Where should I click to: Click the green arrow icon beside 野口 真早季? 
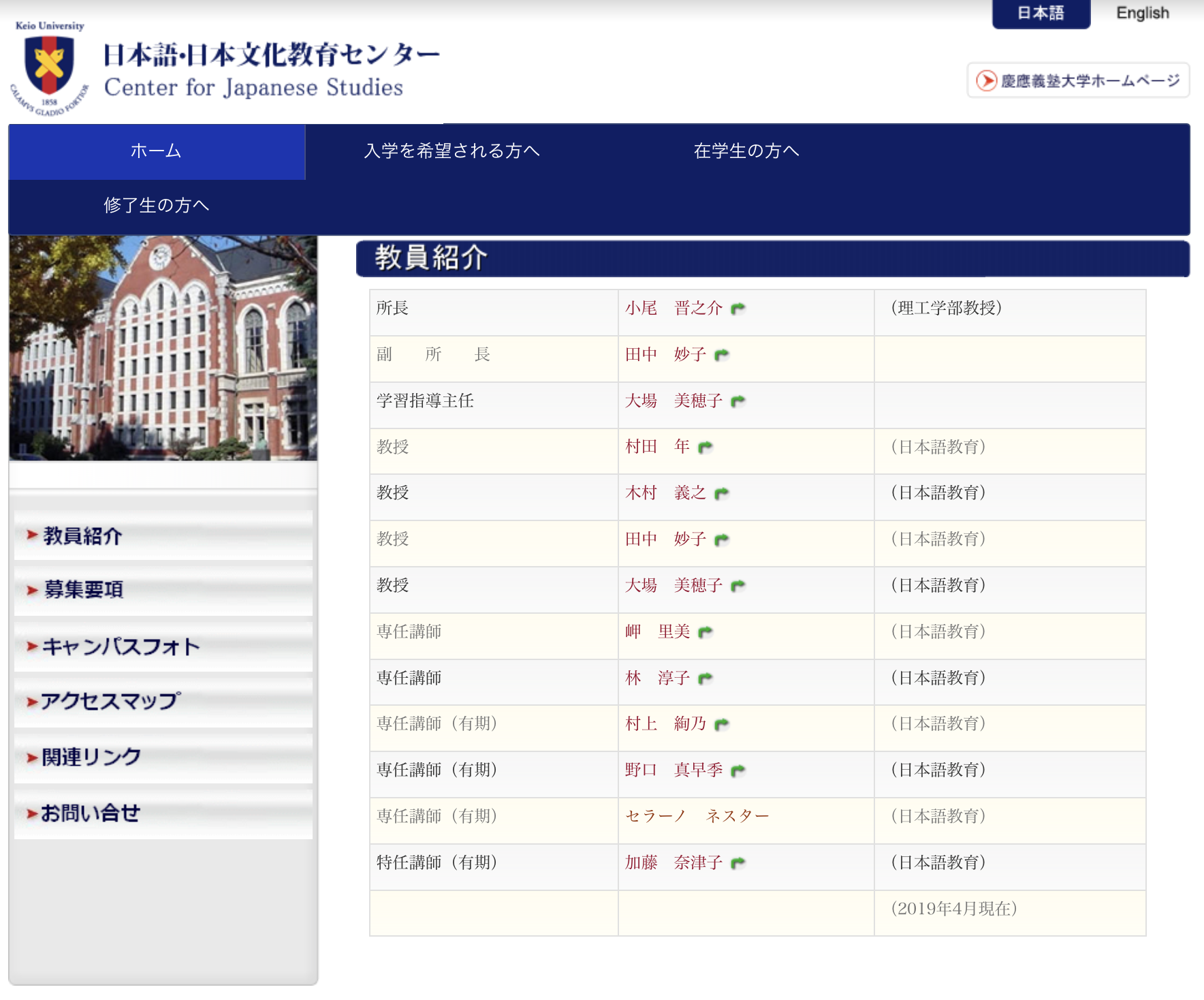[x=738, y=770]
